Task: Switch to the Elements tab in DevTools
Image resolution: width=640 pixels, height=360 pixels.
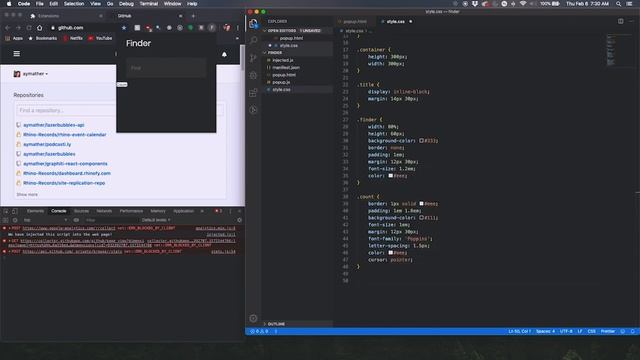Action: (x=35, y=211)
